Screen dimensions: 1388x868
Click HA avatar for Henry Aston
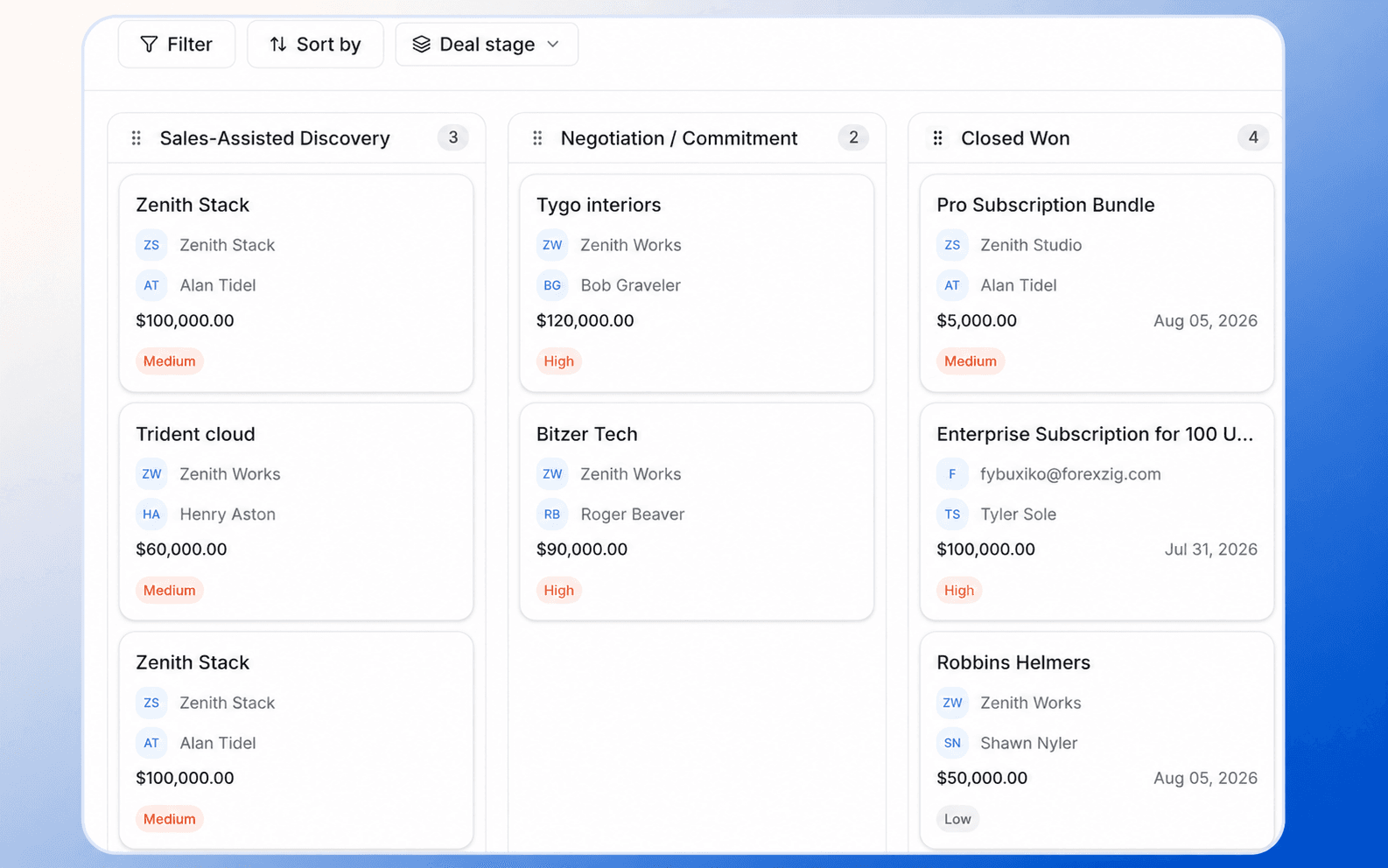[x=151, y=514]
